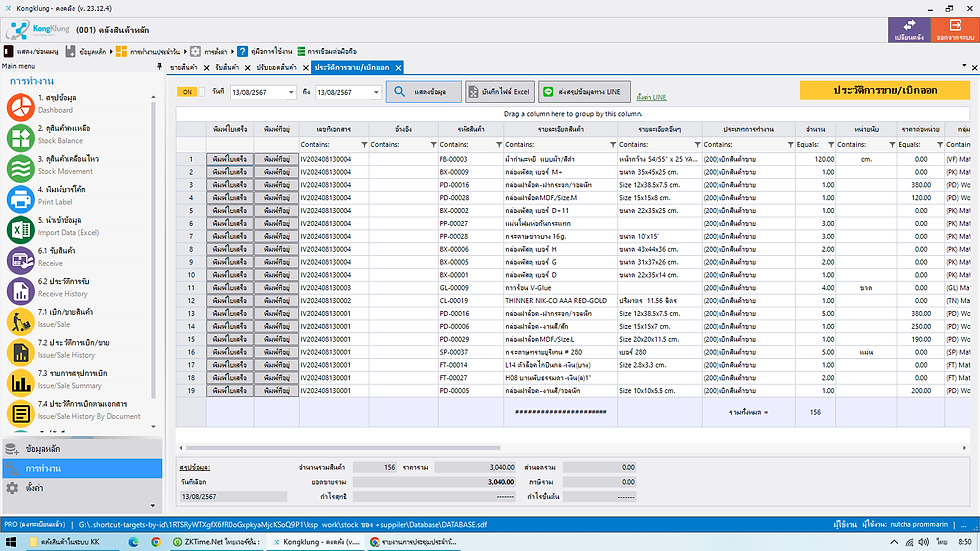Switch to the ขายสินค้า tab

coord(183,67)
